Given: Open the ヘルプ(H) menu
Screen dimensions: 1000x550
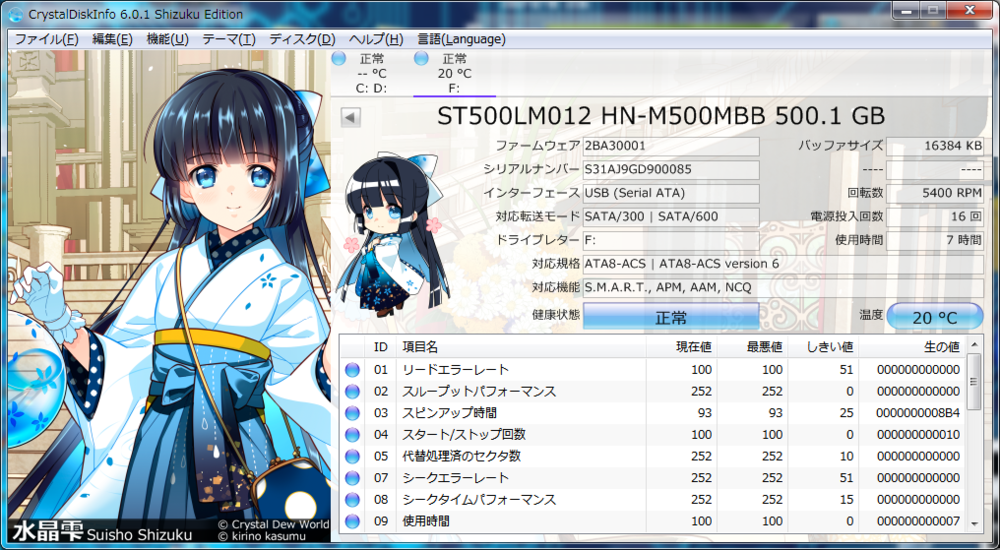Looking at the screenshot, I should click(x=376, y=39).
